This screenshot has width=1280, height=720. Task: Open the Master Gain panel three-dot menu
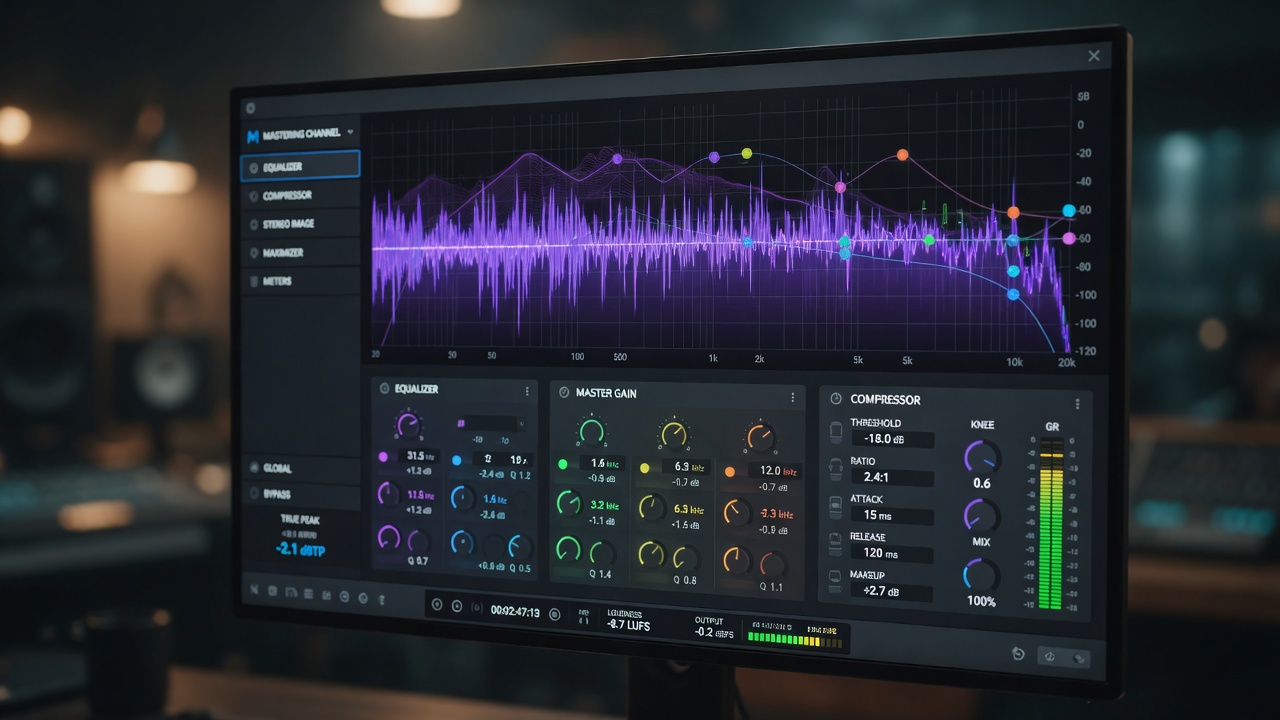pyautogui.click(x=793, y=397)
